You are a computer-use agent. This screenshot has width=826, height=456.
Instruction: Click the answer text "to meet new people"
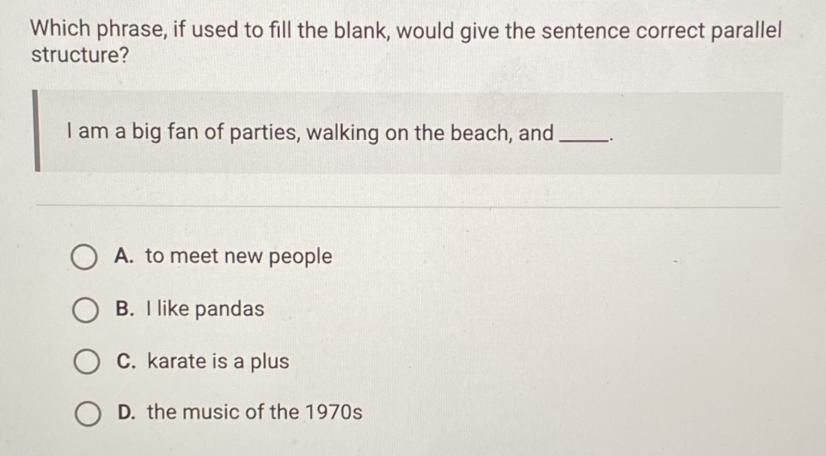(239, 256)
